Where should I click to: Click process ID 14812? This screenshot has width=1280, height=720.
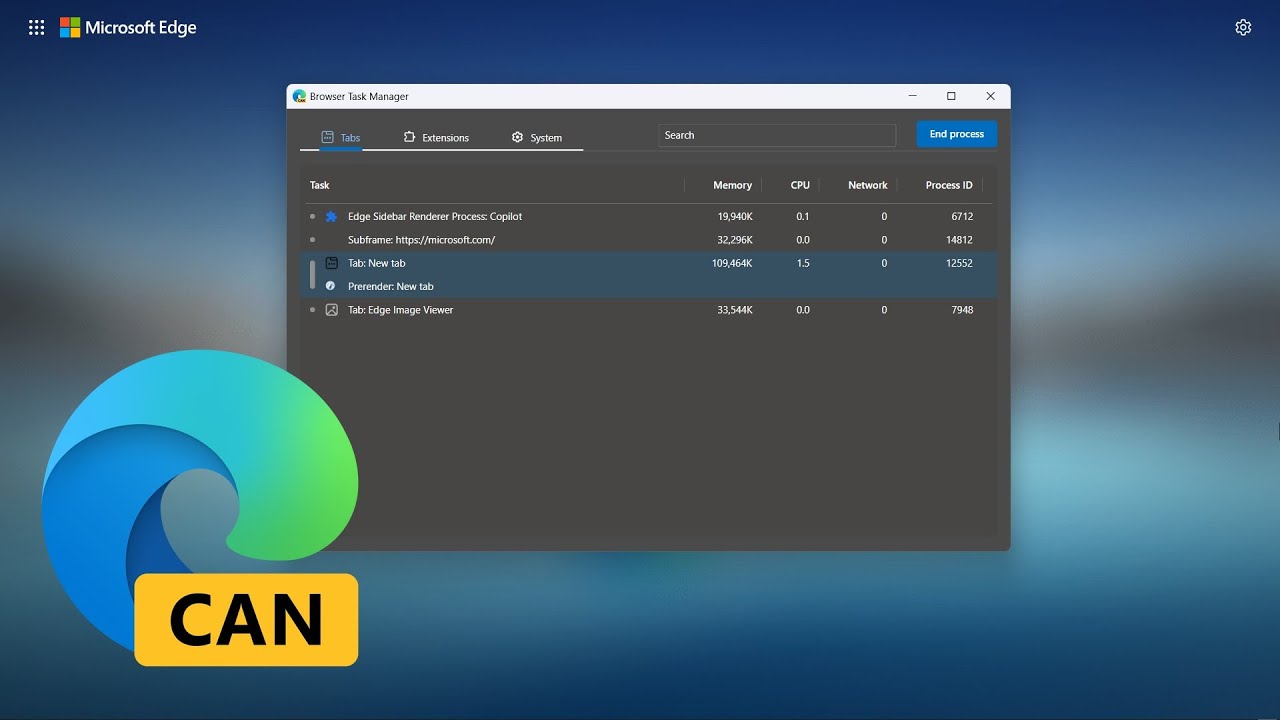point(959,240)
